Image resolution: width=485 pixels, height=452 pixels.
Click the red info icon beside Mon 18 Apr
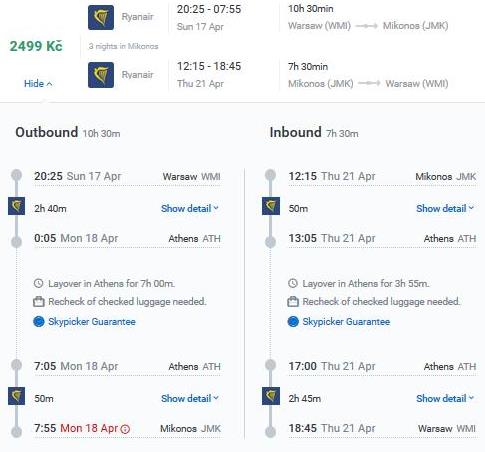[125, 429]
